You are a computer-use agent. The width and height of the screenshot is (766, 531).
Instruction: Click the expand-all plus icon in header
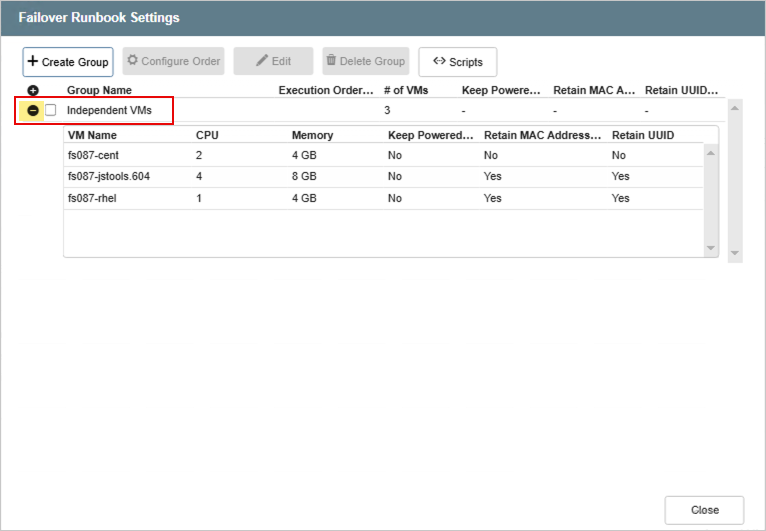click(33, 91)
